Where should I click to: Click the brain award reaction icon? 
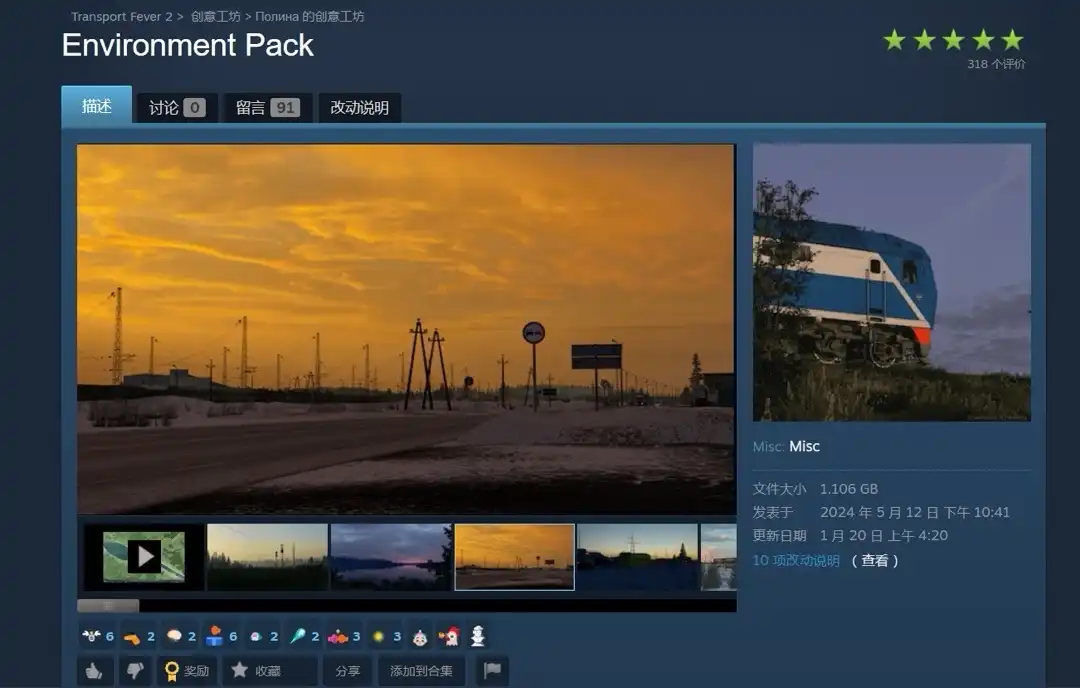(175, 636)
